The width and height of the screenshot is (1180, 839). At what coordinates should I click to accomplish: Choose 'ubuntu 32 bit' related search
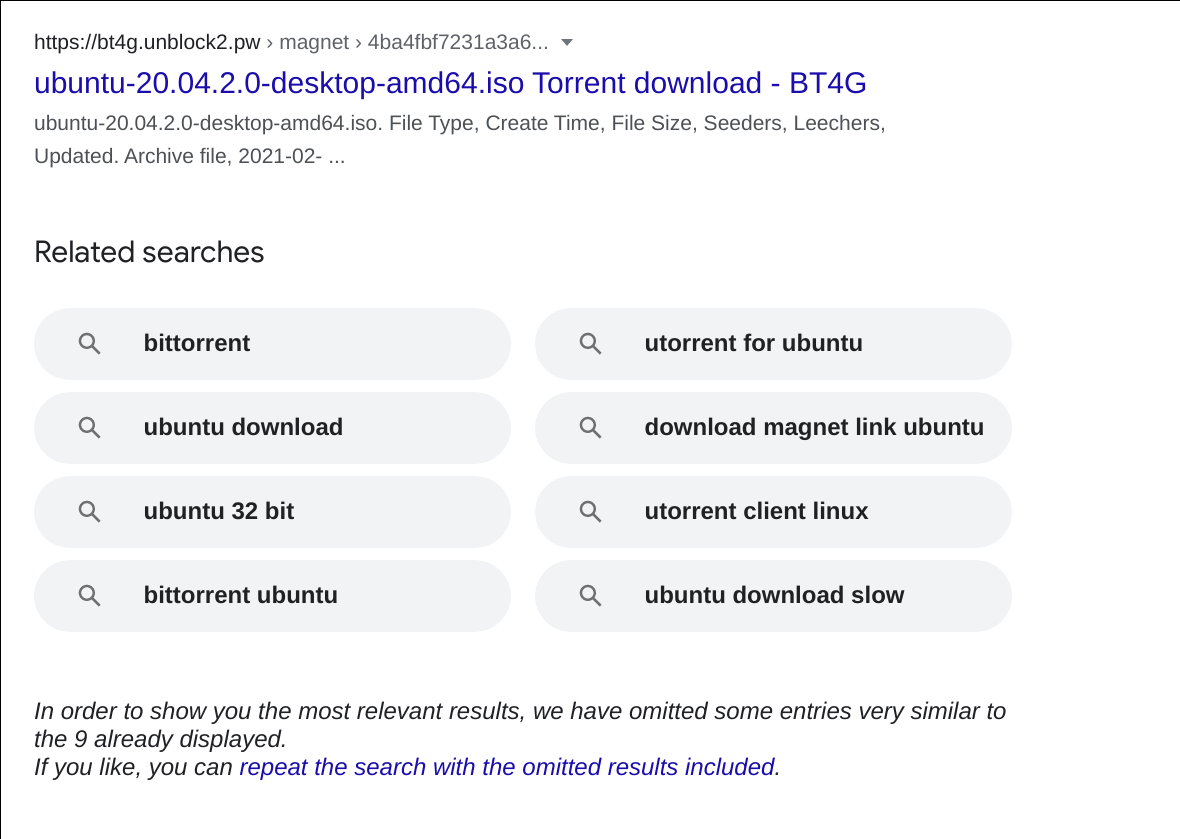pos(272,512)
